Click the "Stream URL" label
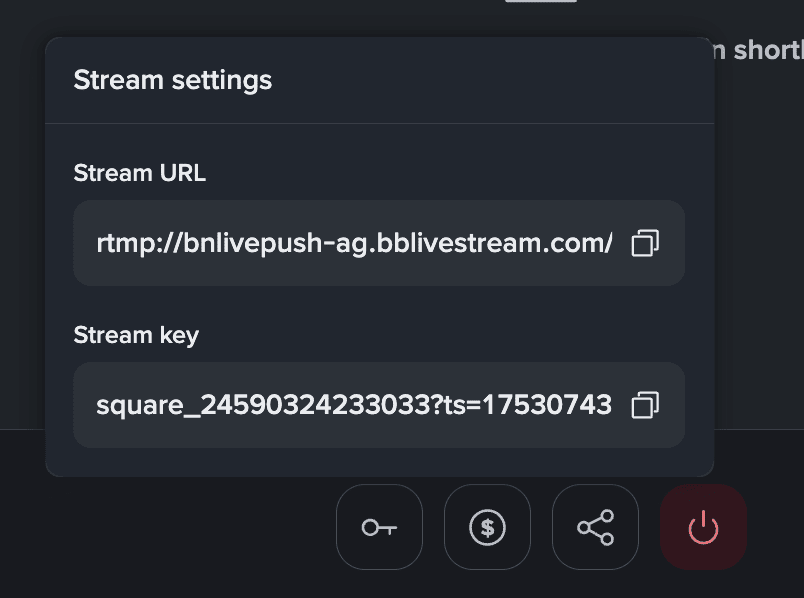This screenshot has width=804, height=598. pos(140,173)
